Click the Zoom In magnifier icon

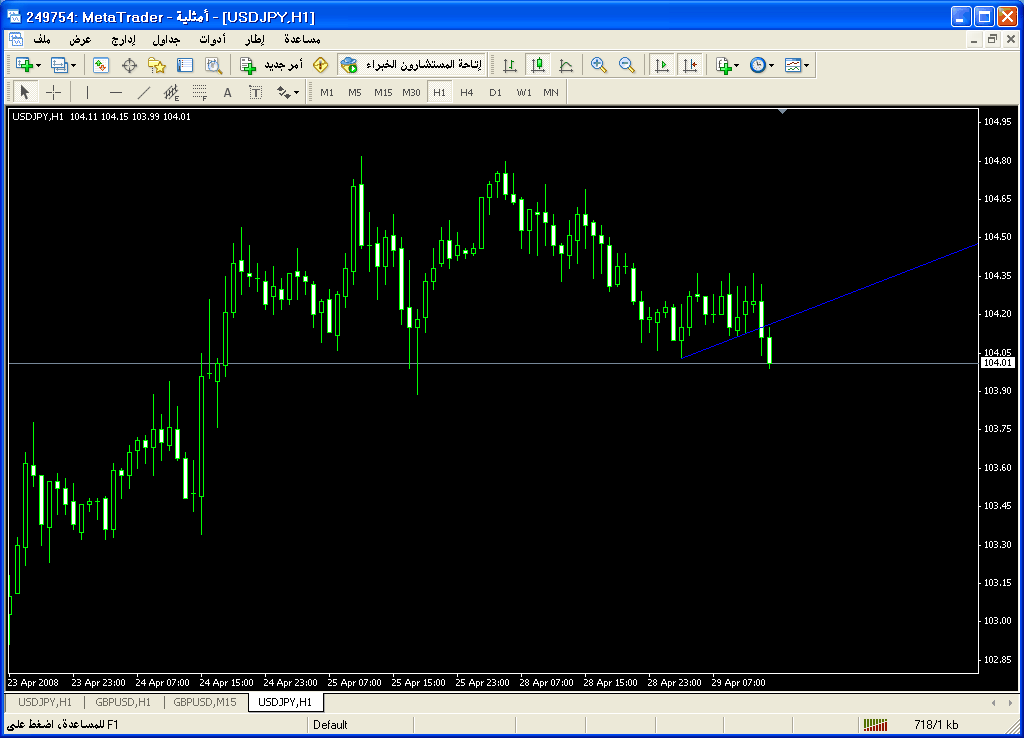(x=599, y=65)
